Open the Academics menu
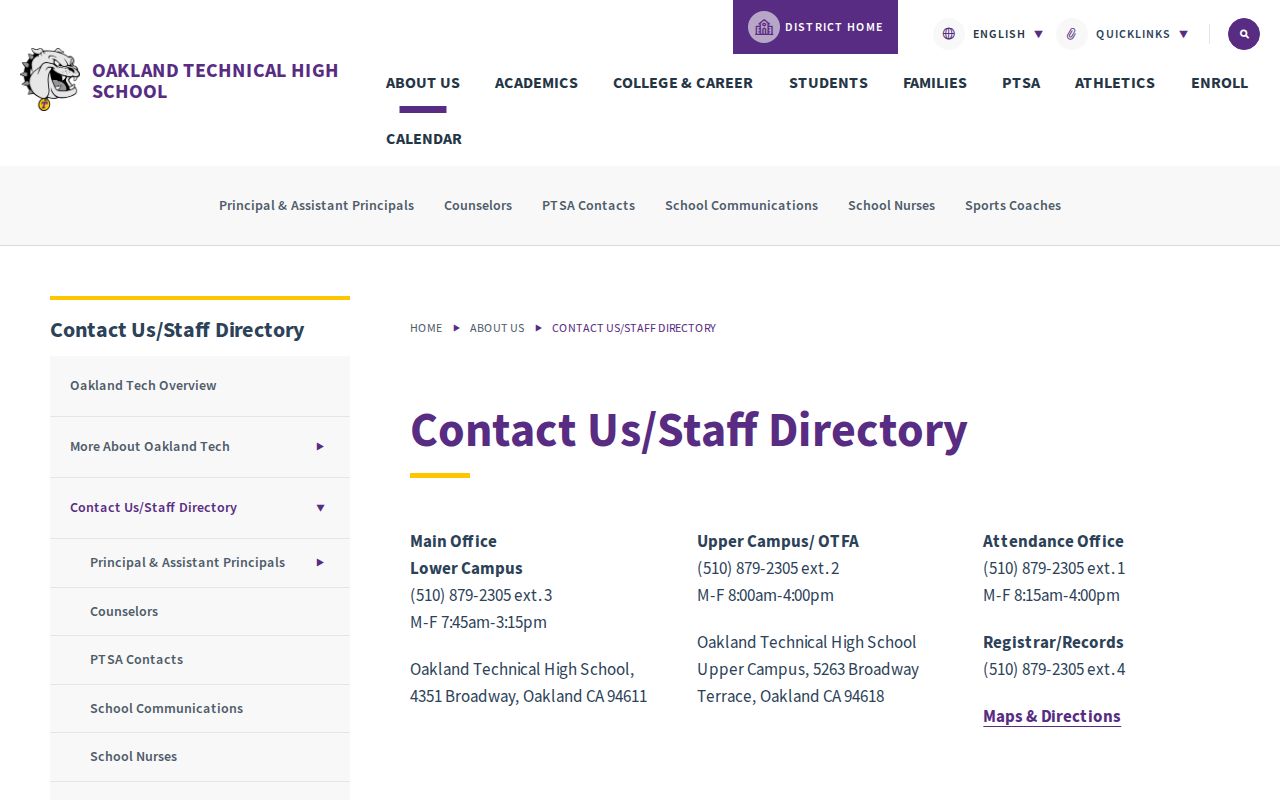This screenshot has height=800, width=1280. click(x=536, y=83)
